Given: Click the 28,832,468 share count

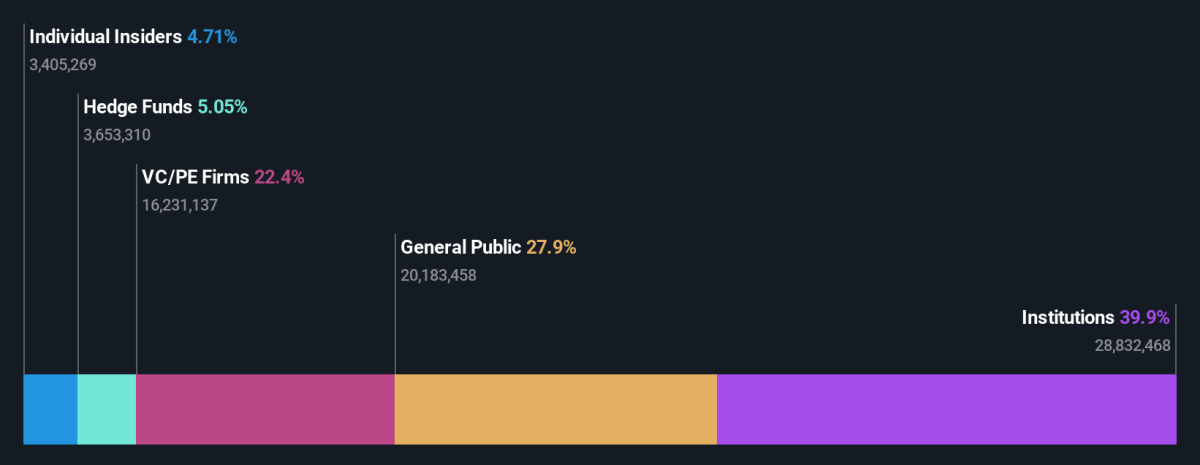Looking at the screenshot, I should tap(1132, 345).
